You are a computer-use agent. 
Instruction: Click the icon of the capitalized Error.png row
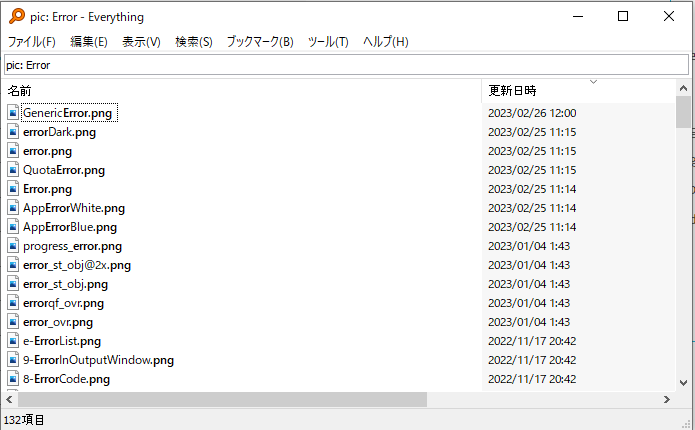13,189
